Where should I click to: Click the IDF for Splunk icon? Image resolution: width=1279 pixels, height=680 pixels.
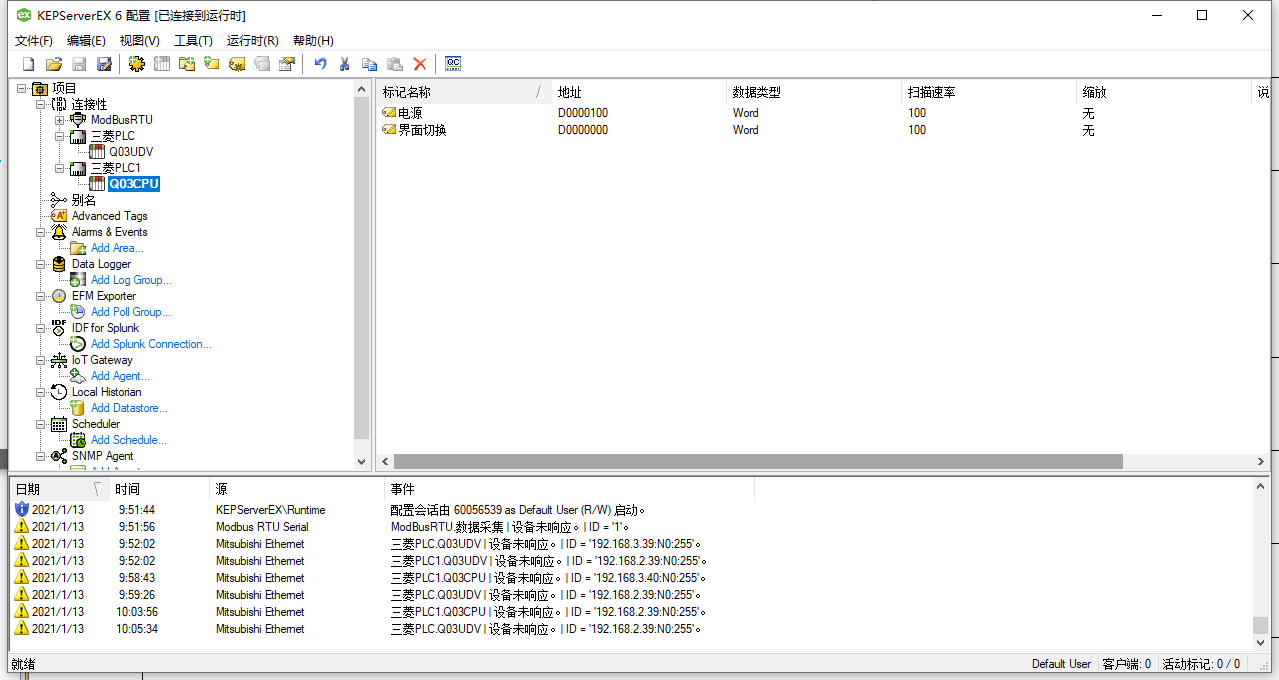[59, 328]
